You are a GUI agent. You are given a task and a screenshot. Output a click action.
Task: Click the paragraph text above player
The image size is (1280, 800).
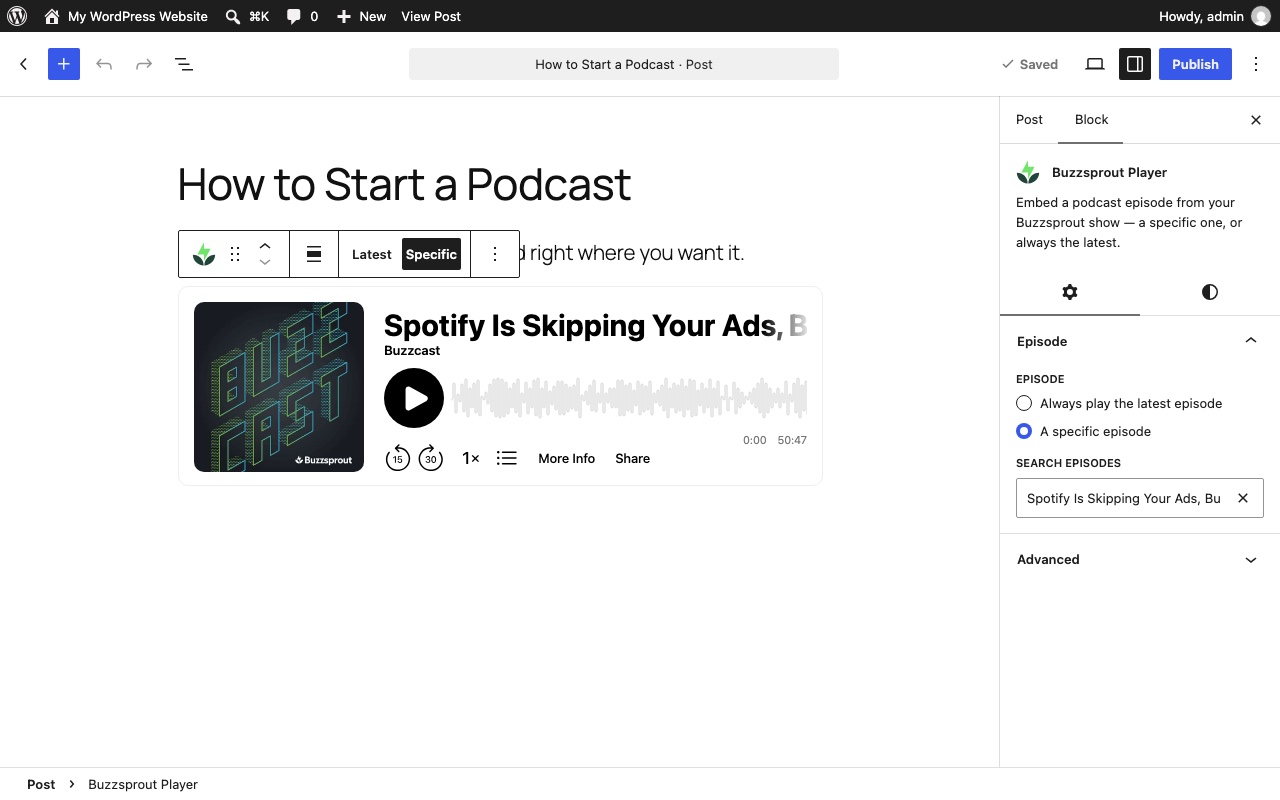coord(632,253)
